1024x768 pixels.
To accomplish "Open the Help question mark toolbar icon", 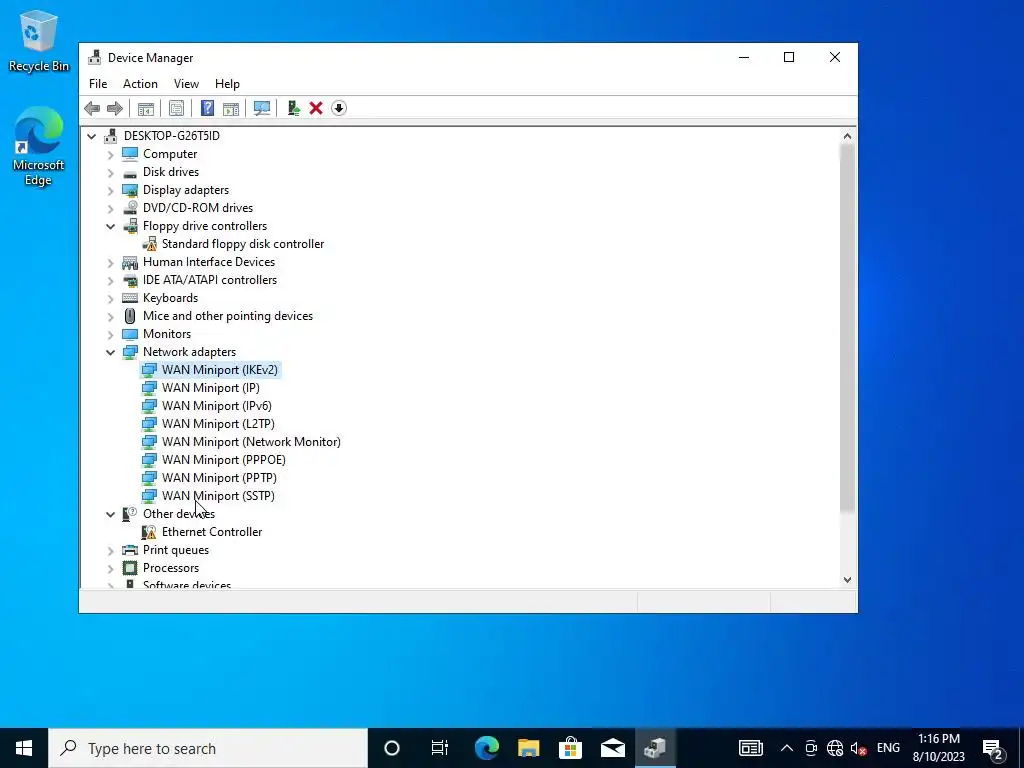I will coord(207,108).
